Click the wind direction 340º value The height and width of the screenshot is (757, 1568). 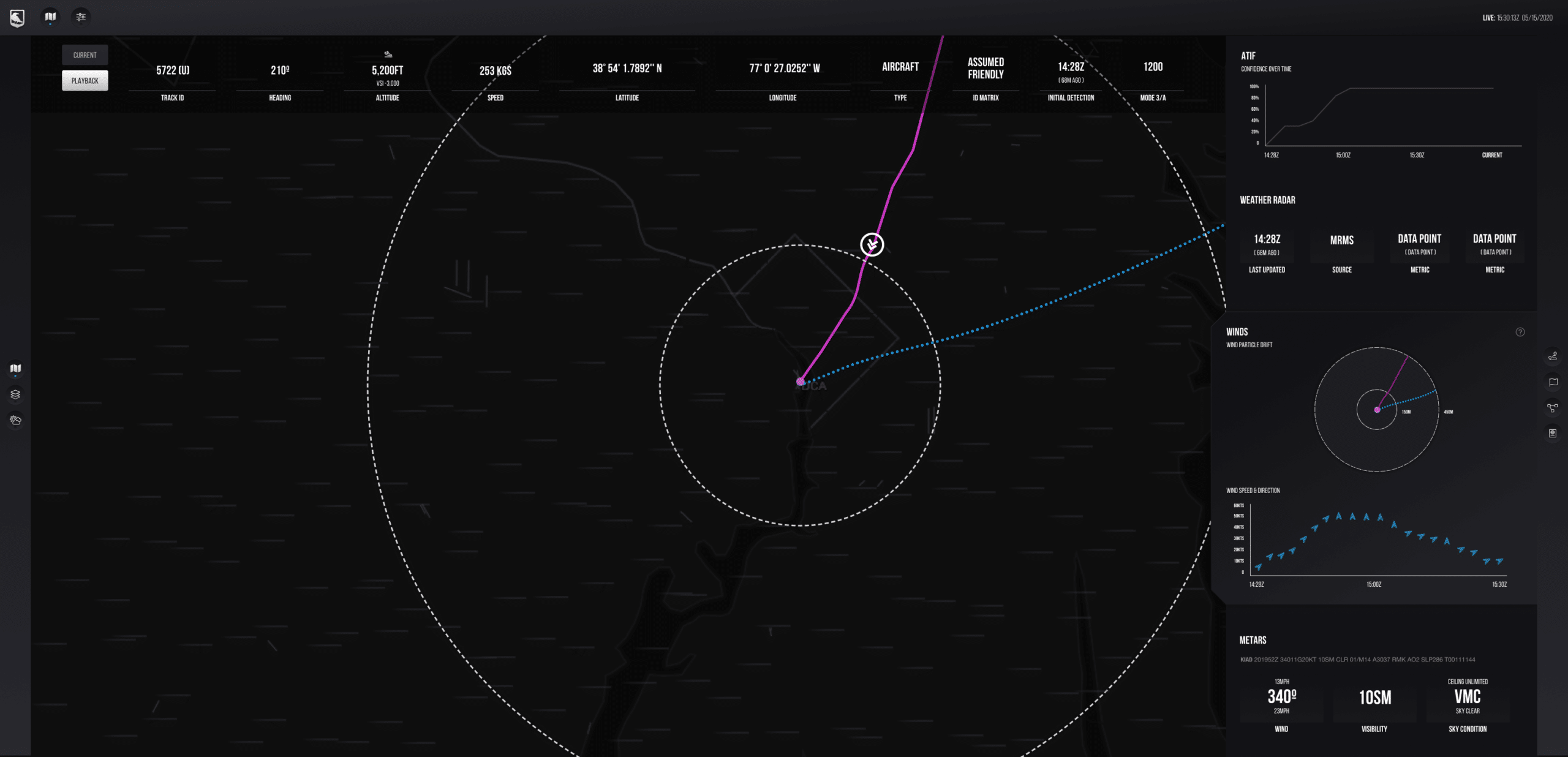(1282, 697)
